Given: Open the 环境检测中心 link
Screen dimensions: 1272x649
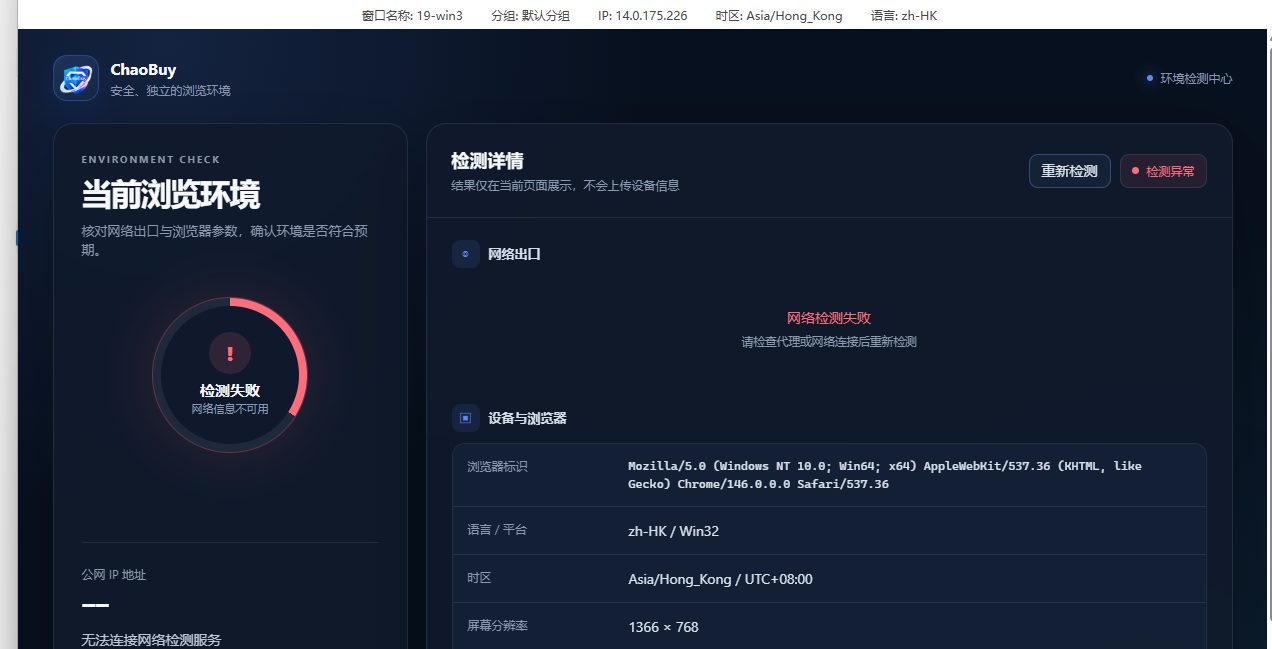Looking at the screenshot, I should click(1189, 78).
